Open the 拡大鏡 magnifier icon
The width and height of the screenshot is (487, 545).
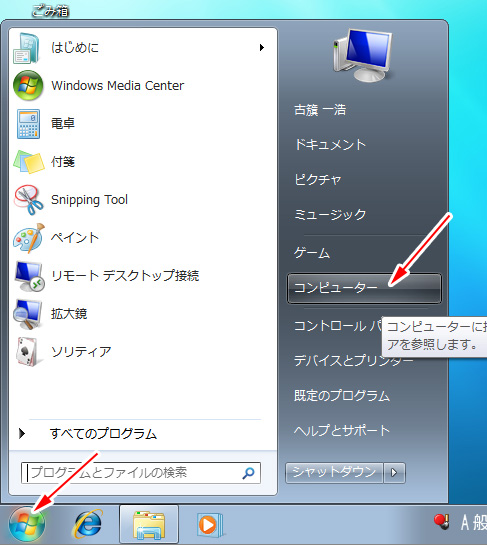(28, 314)
